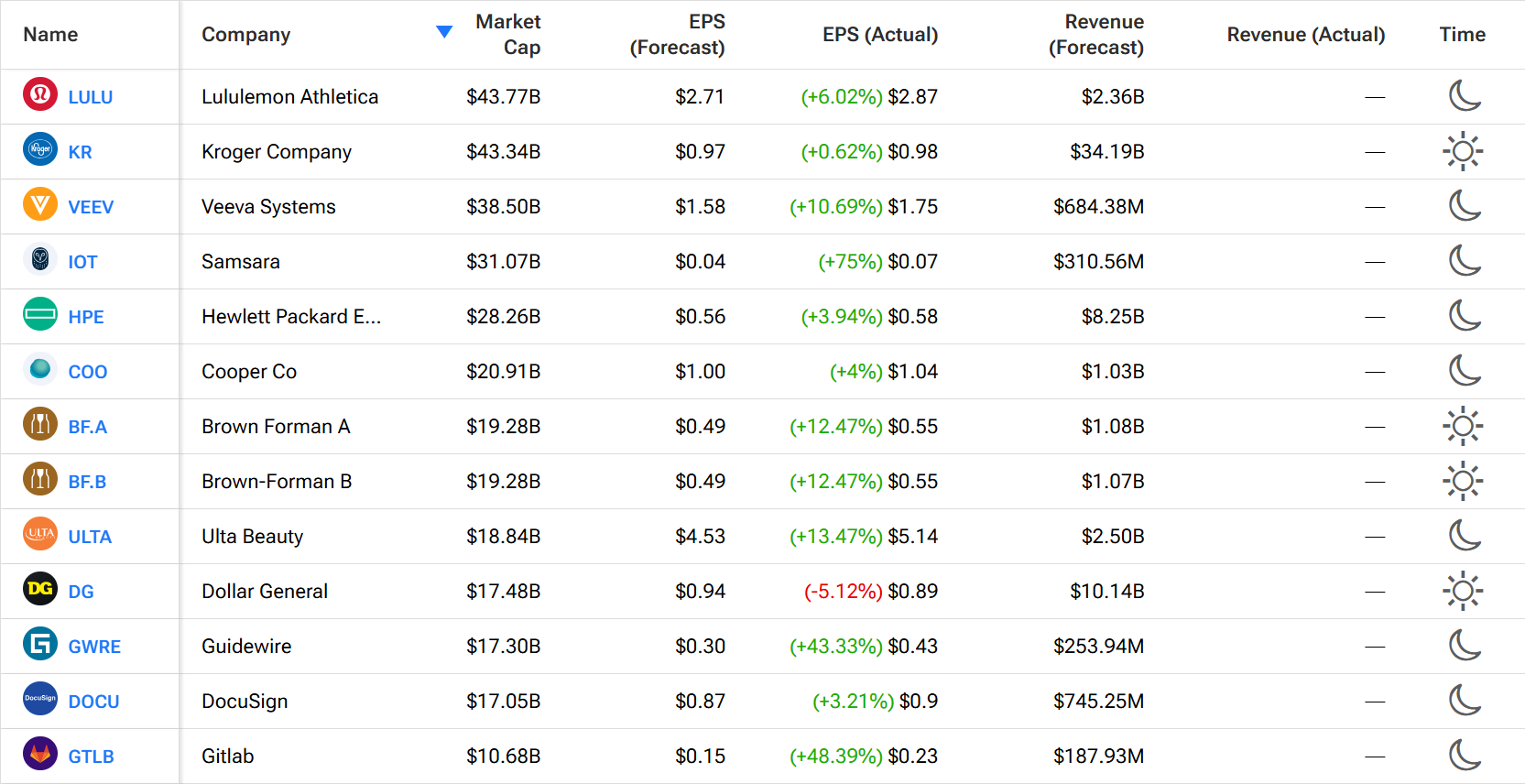Select the Kroger Company name cell
Viewport: 1525px width, 784px height.
click(x=277, y=152)
